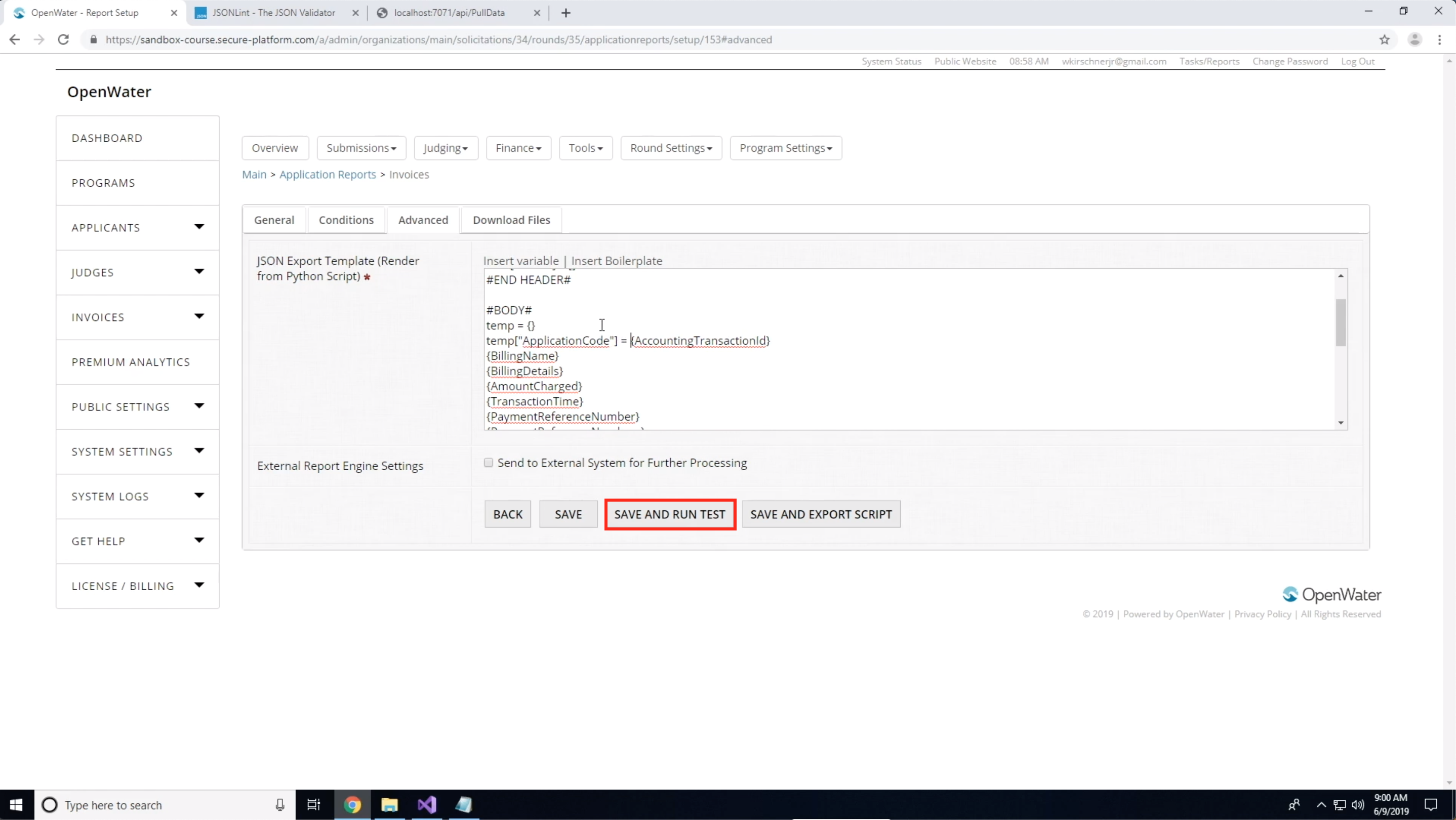Click the SAVE button
This screenshot has width=1456, height=820.
click(568, 514)
